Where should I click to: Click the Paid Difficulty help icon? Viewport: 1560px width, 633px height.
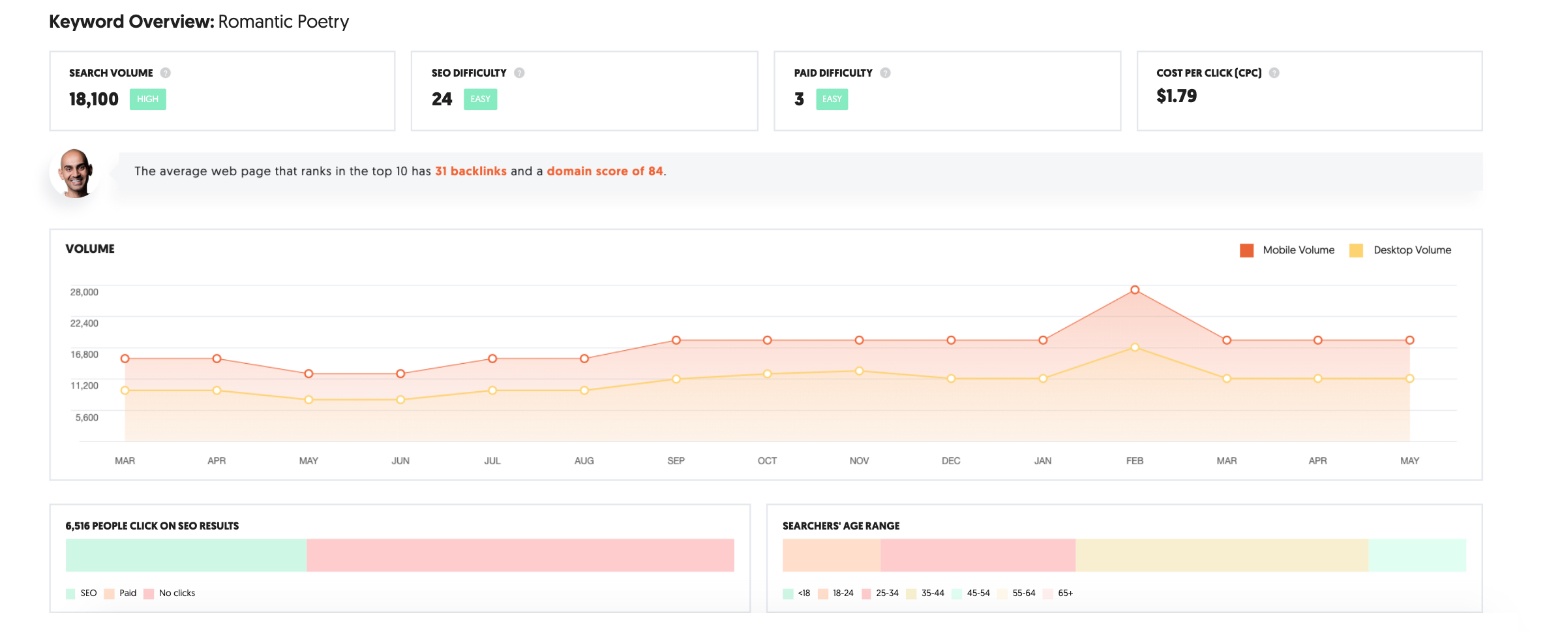click(x=885, y=73)
